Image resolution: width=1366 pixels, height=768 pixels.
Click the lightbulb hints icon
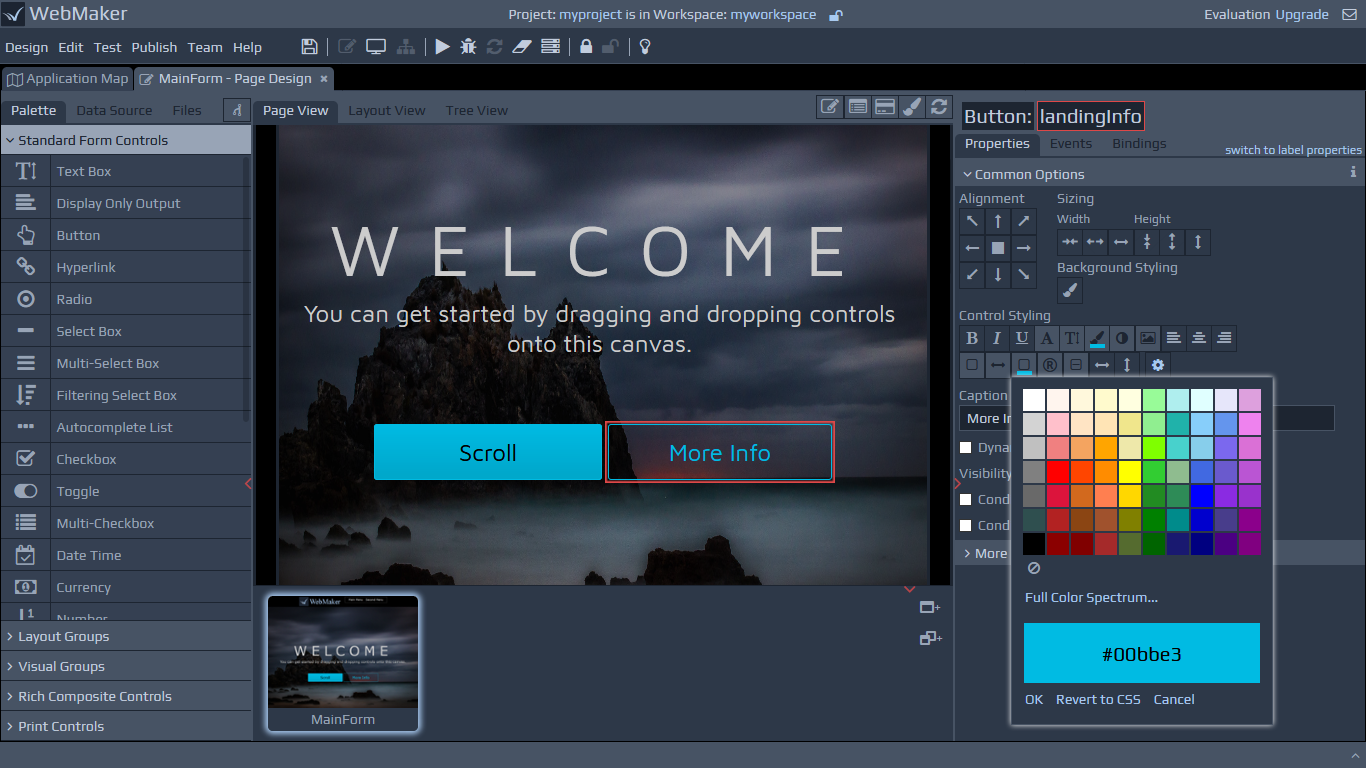(x=646, y=47)
